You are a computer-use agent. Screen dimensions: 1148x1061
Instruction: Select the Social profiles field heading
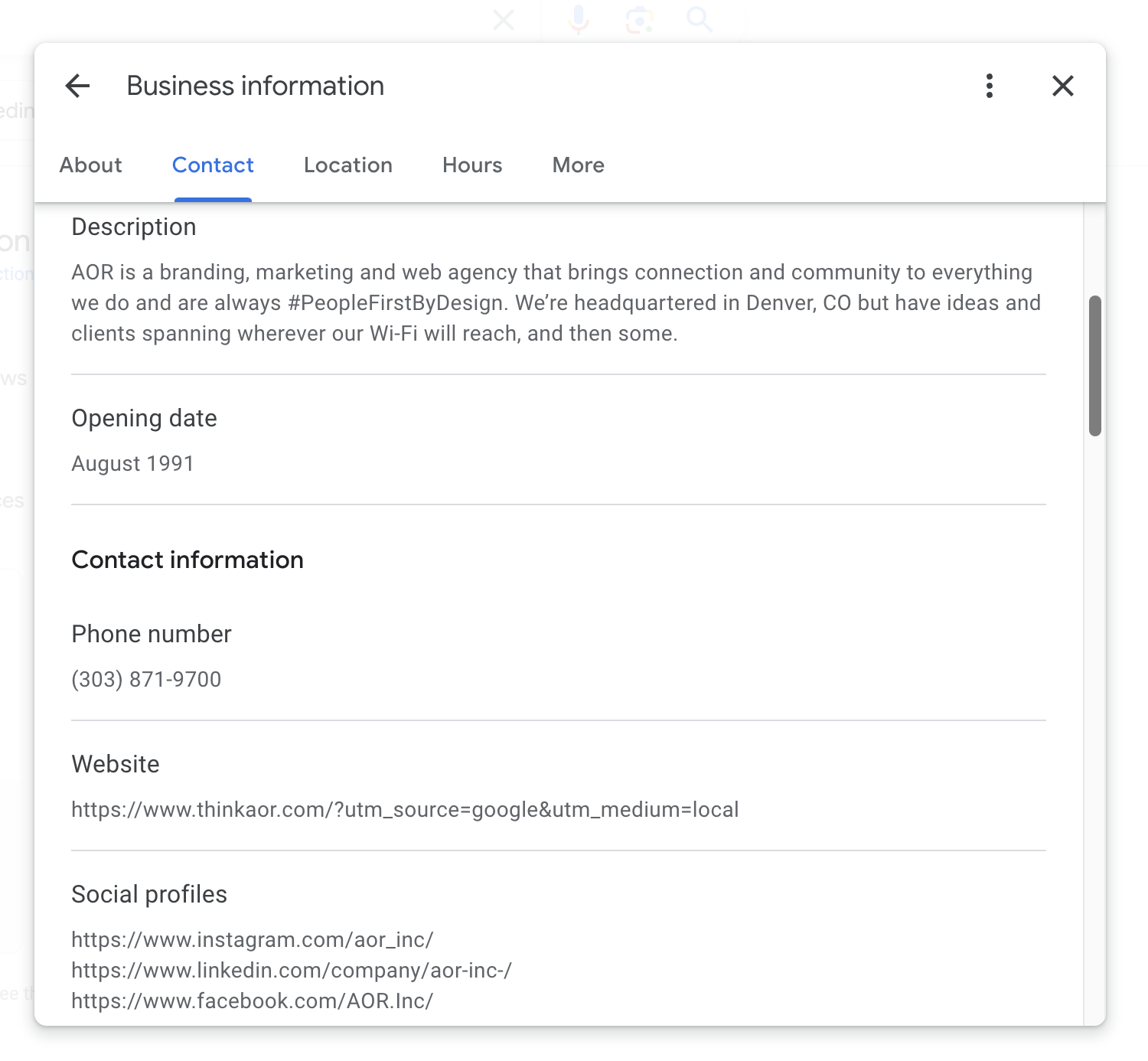[x=149, y=895]
